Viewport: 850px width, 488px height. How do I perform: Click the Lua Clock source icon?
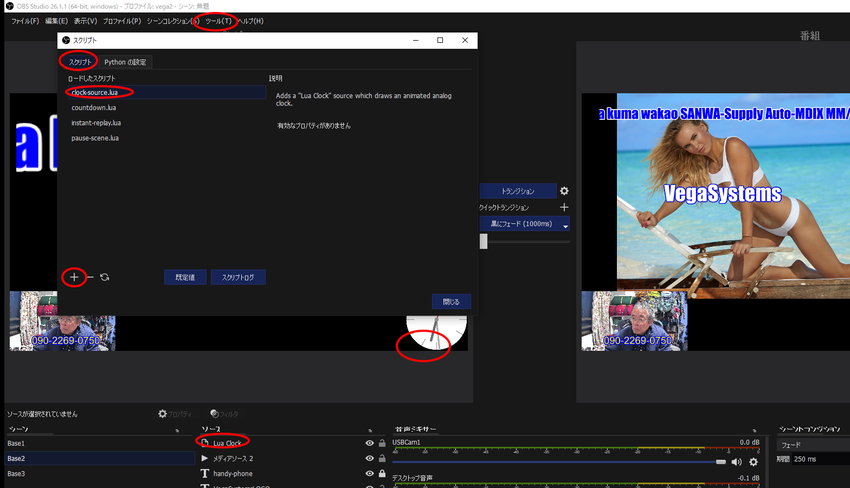coord(204,442)
